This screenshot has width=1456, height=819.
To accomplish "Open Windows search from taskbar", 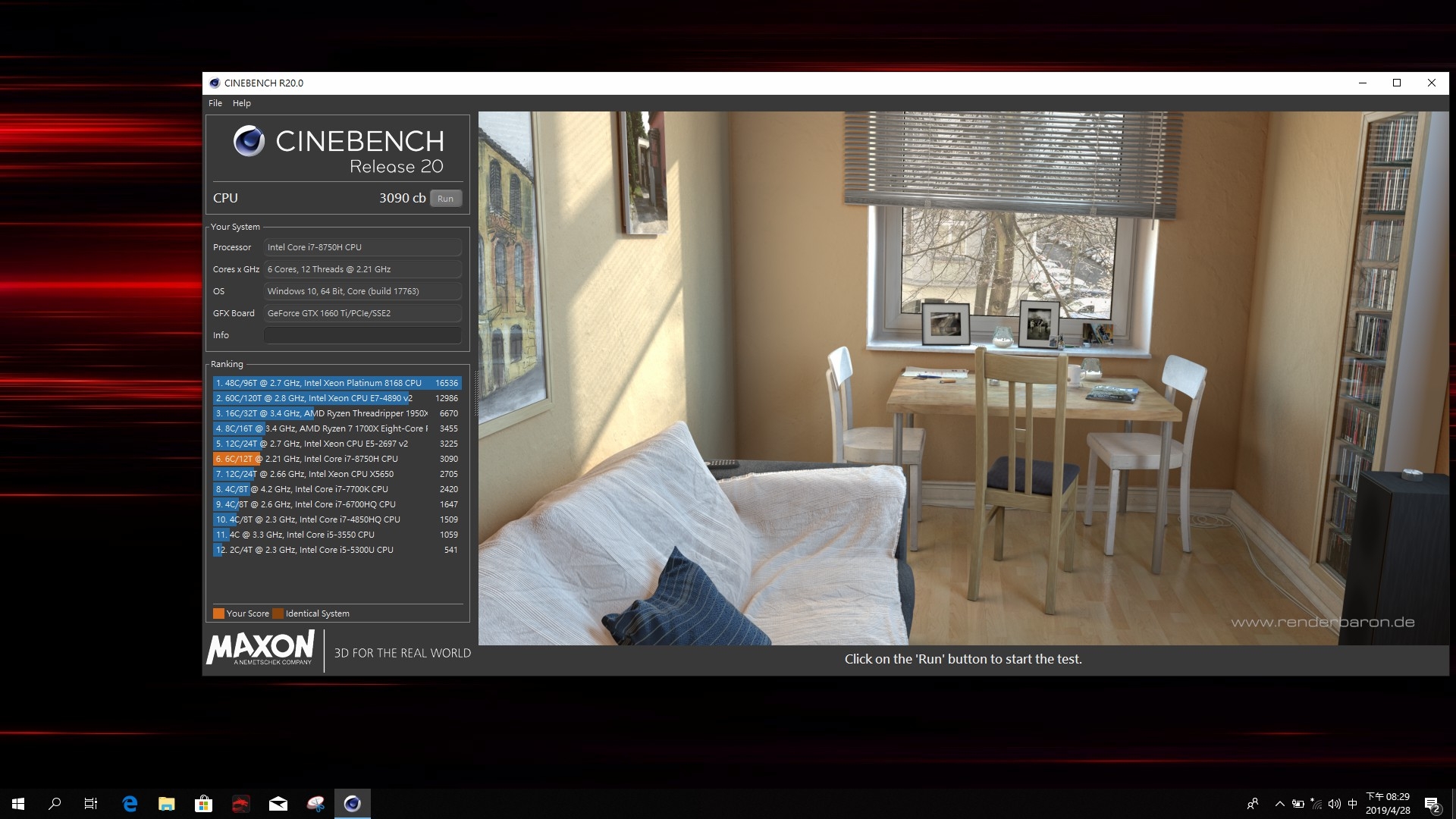I will (x=55, y=804).
